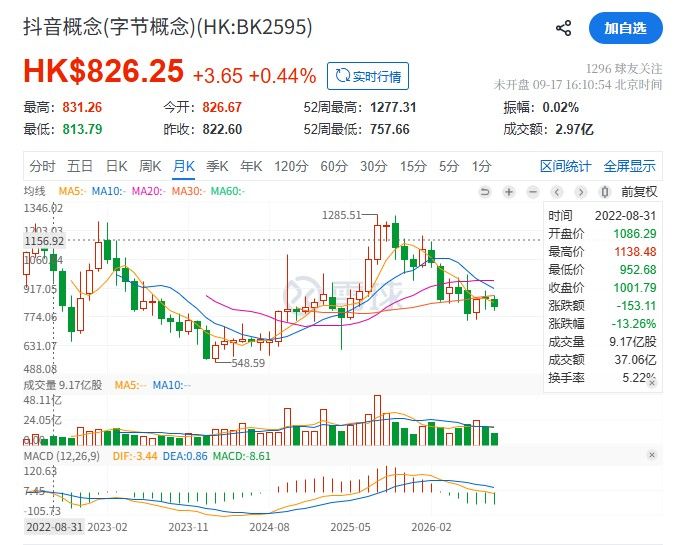Choose the 15分 interval tab
Screen dimensions: 687x545
click(413, 166)
